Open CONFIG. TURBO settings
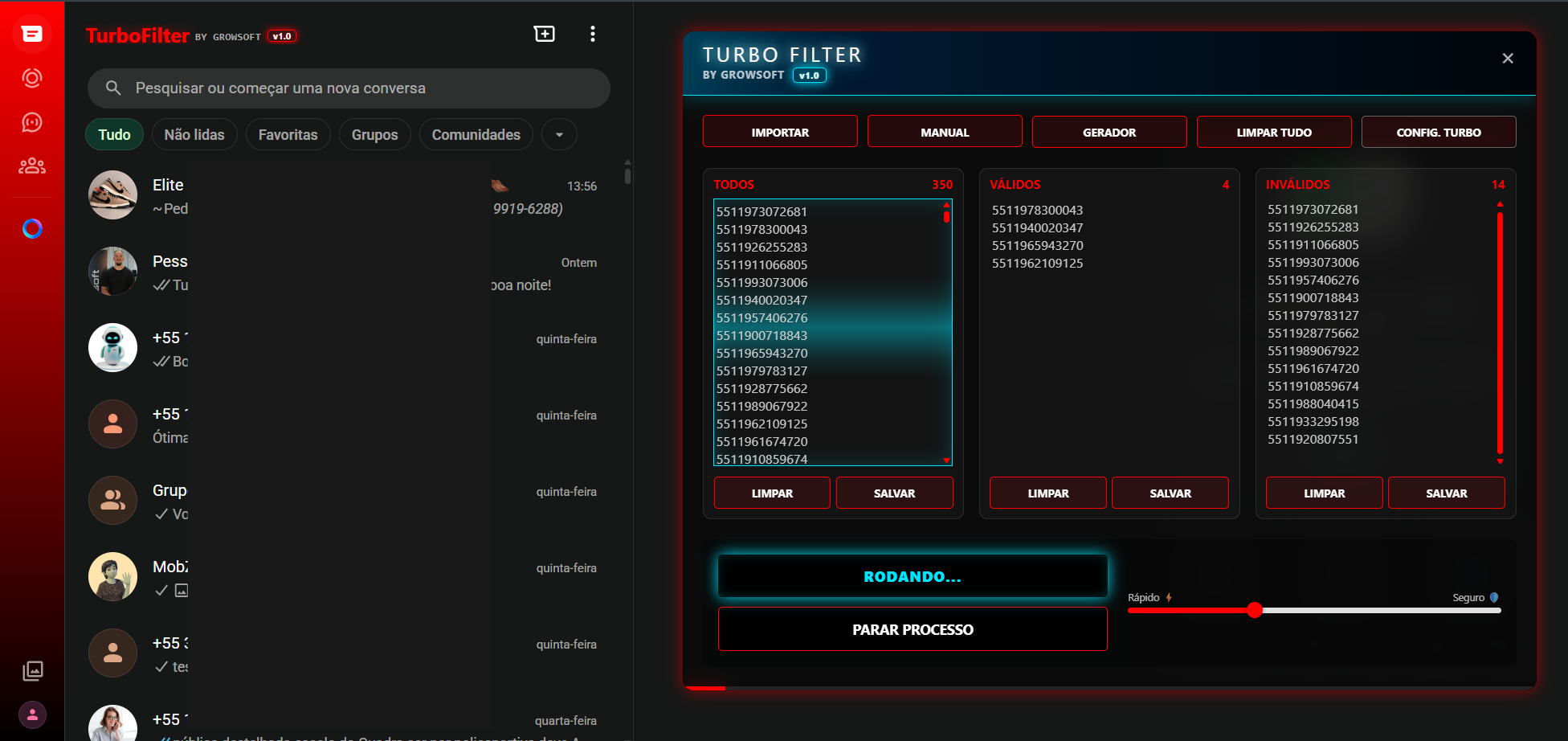 coord(1439,132)
